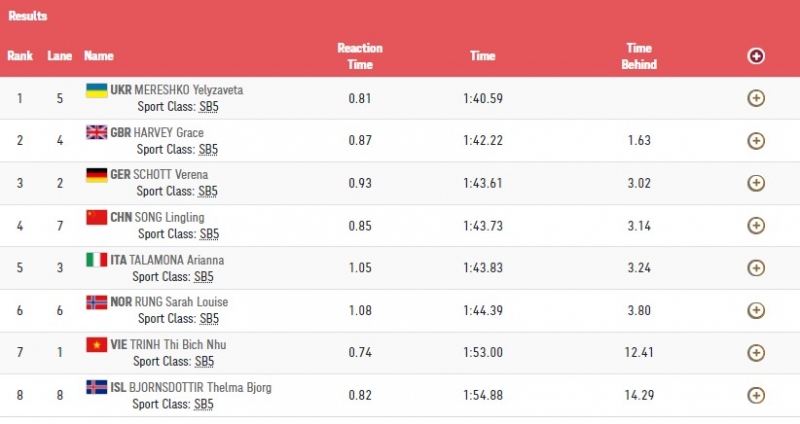Click the Norway flag icon
The width and height of the screenshot is (800, 424).
96,302
